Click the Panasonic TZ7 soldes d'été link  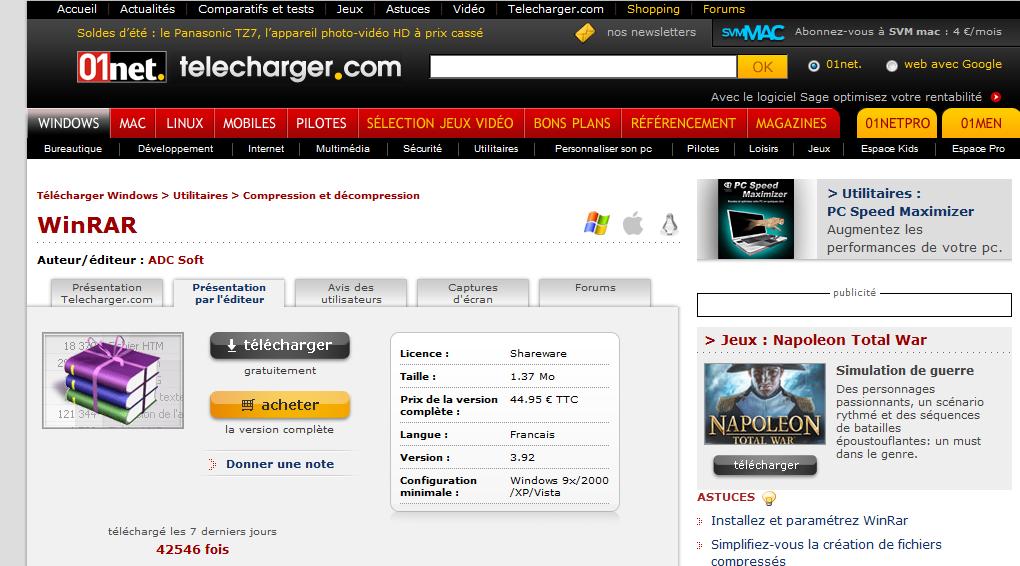pos(280,33)
